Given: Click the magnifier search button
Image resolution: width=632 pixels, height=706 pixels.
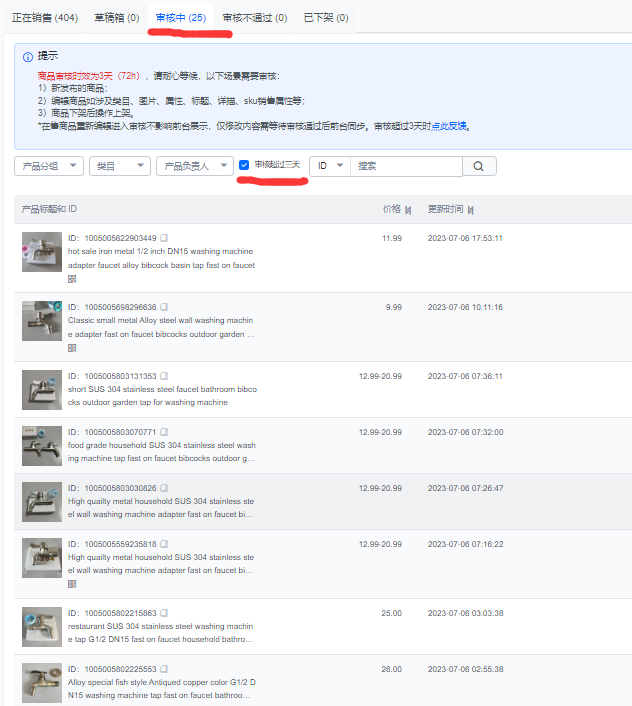Looking at the screenshot, I should click(x=479, y=166).
